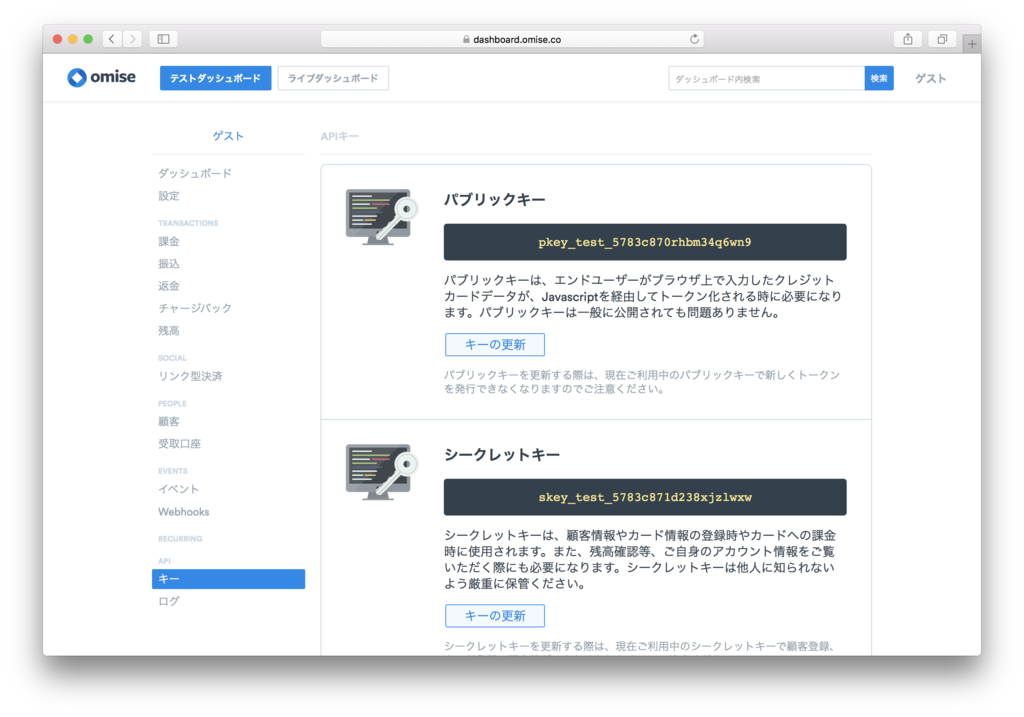Open Webhooks in sidebar
Screen dimensions: 1024x717
pyautogui.click(x=184, y=512)
